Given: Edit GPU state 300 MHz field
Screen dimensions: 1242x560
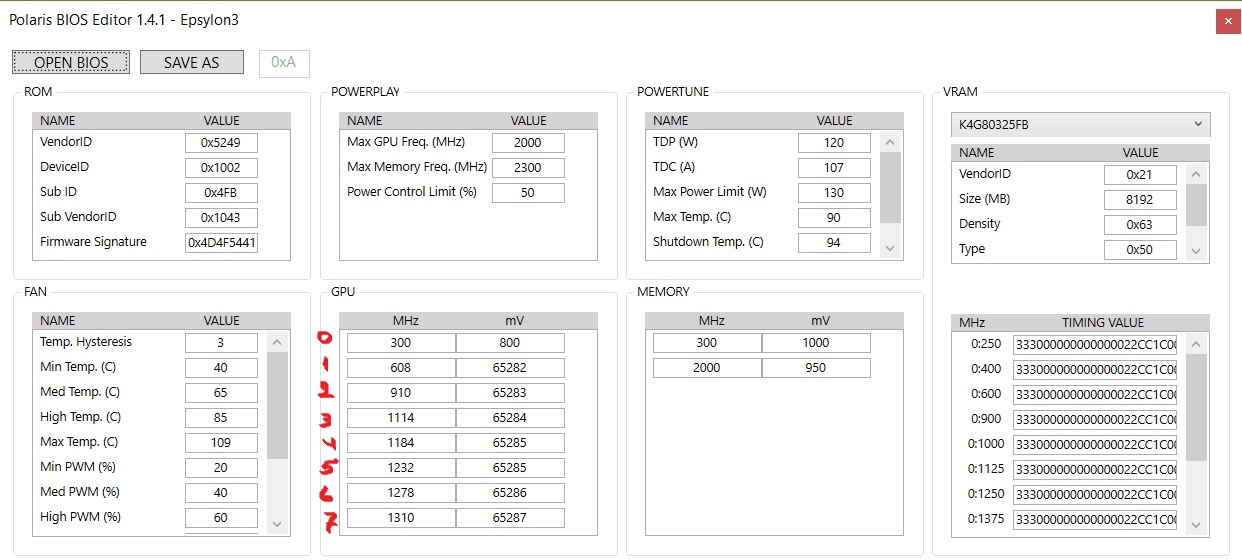Looking at the screenshot, I should point(401,342).
